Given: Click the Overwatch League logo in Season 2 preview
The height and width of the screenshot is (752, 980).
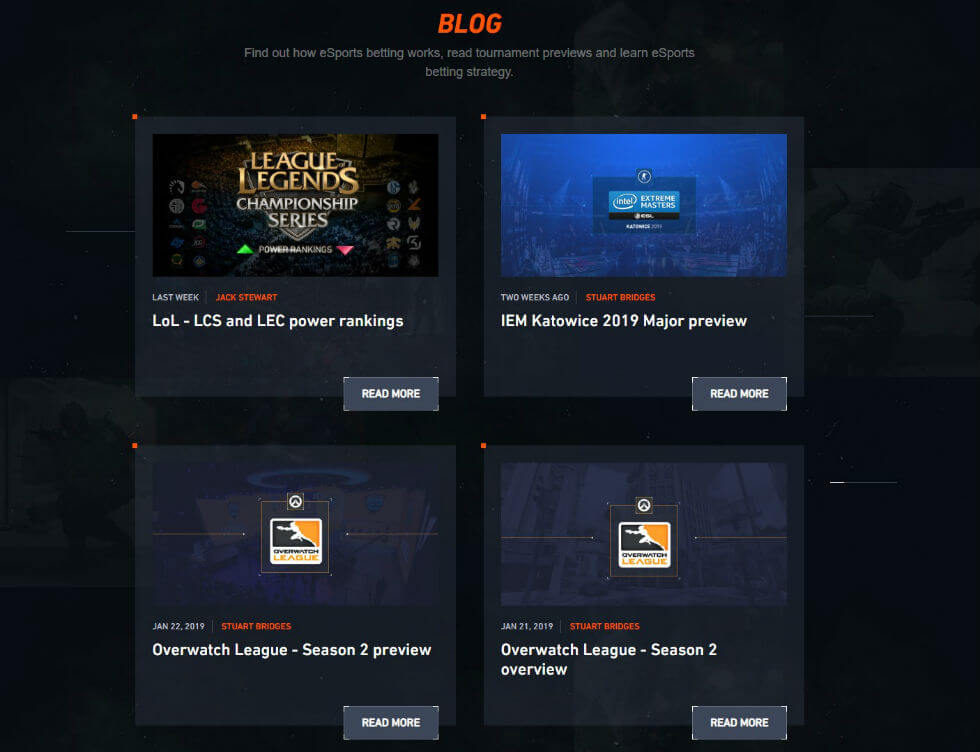Looking at the screenshot, I should [296, 541].
